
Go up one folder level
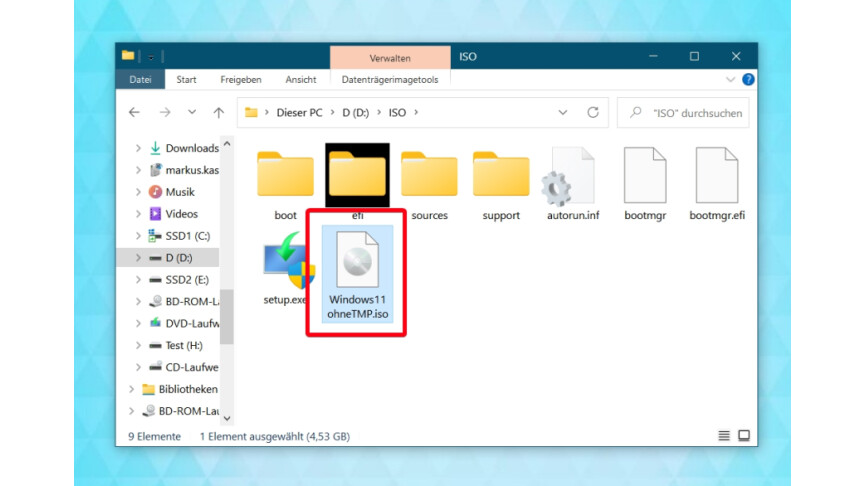(219, 112)
